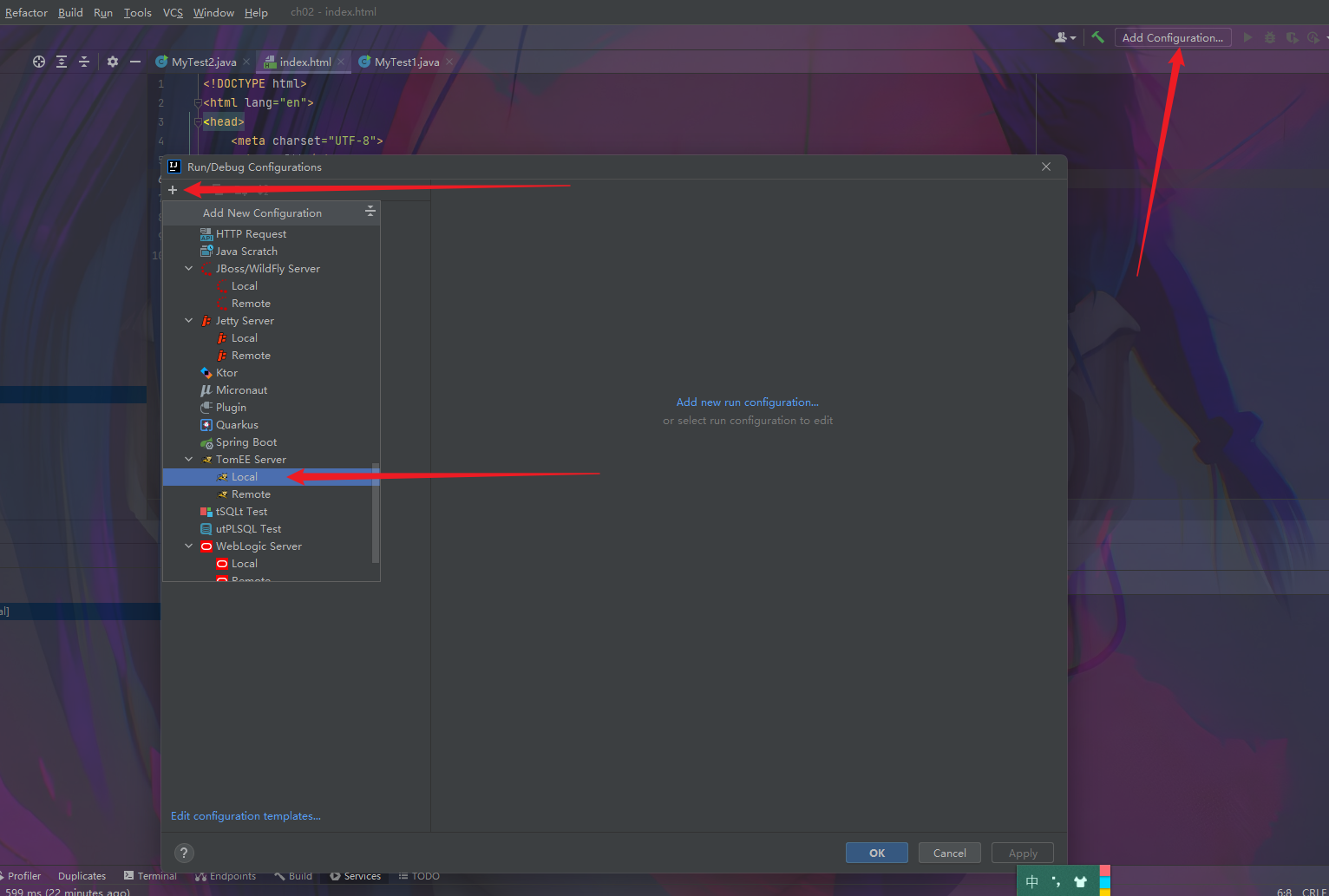
Task: Click the configuration list scrollbar
Action: [x=376, y=513]
